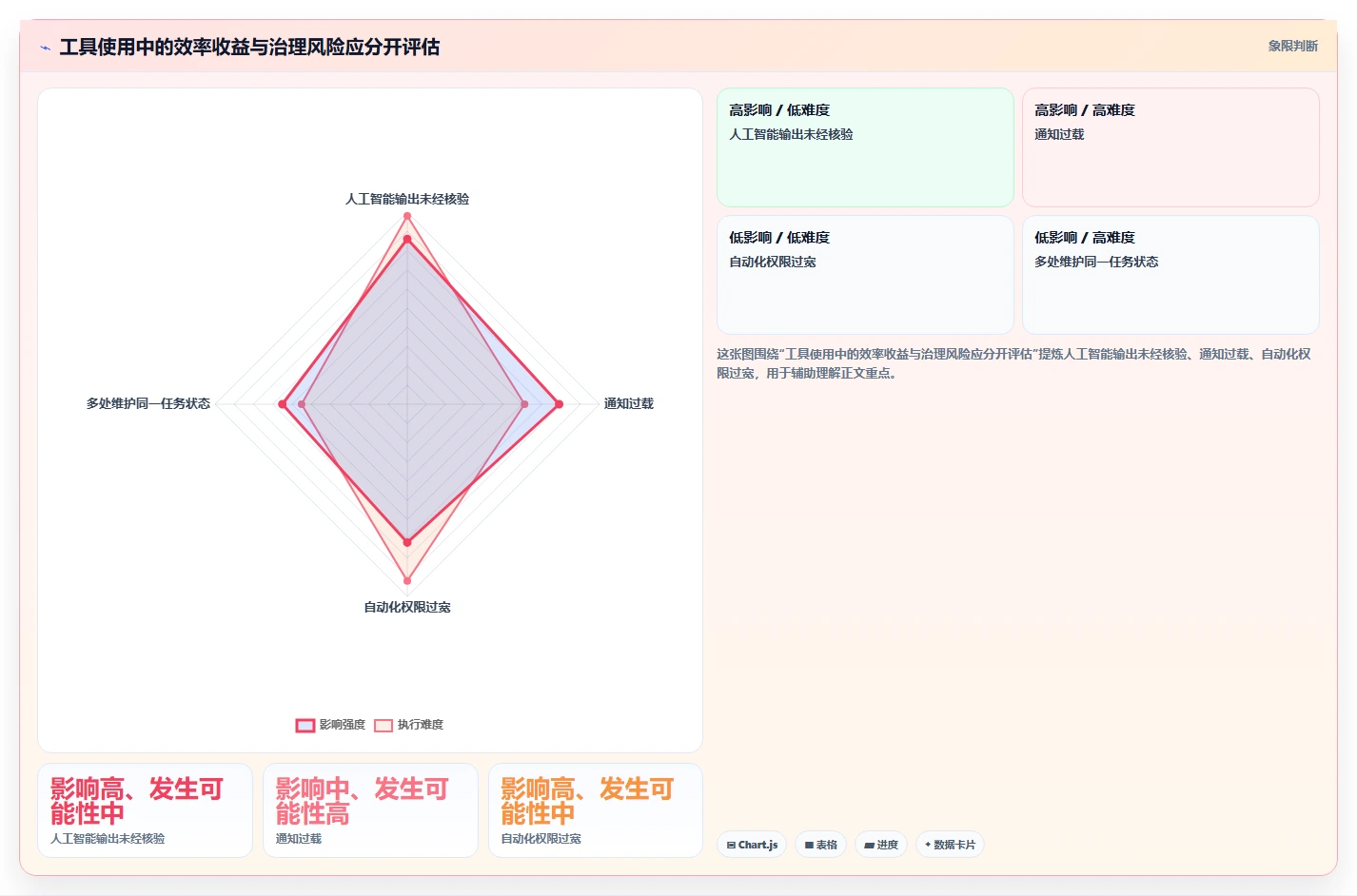Select the 数据卡片 tag chip

pos(950,845)
